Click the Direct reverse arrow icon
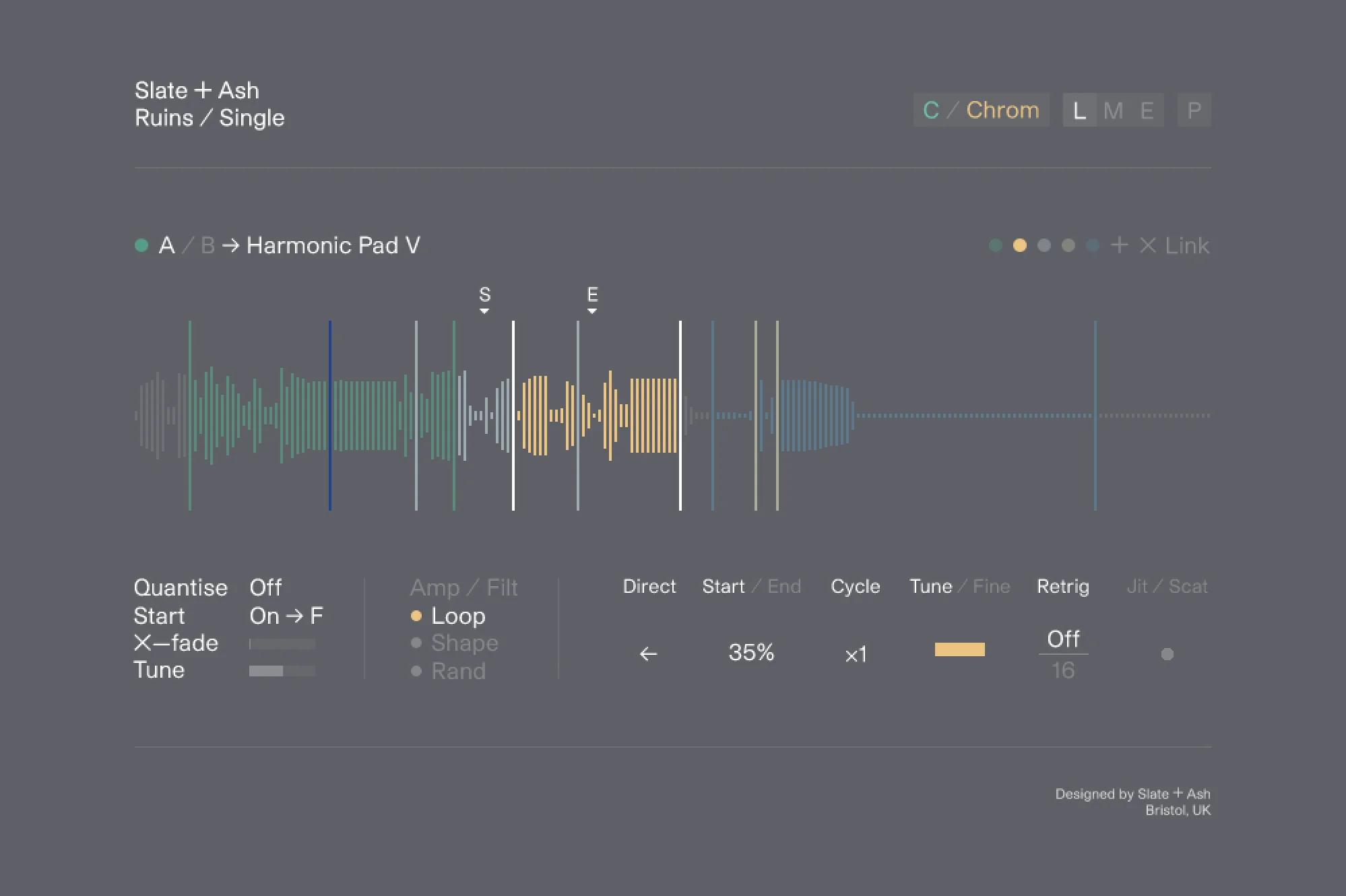1346x896 pixels. 648,653
